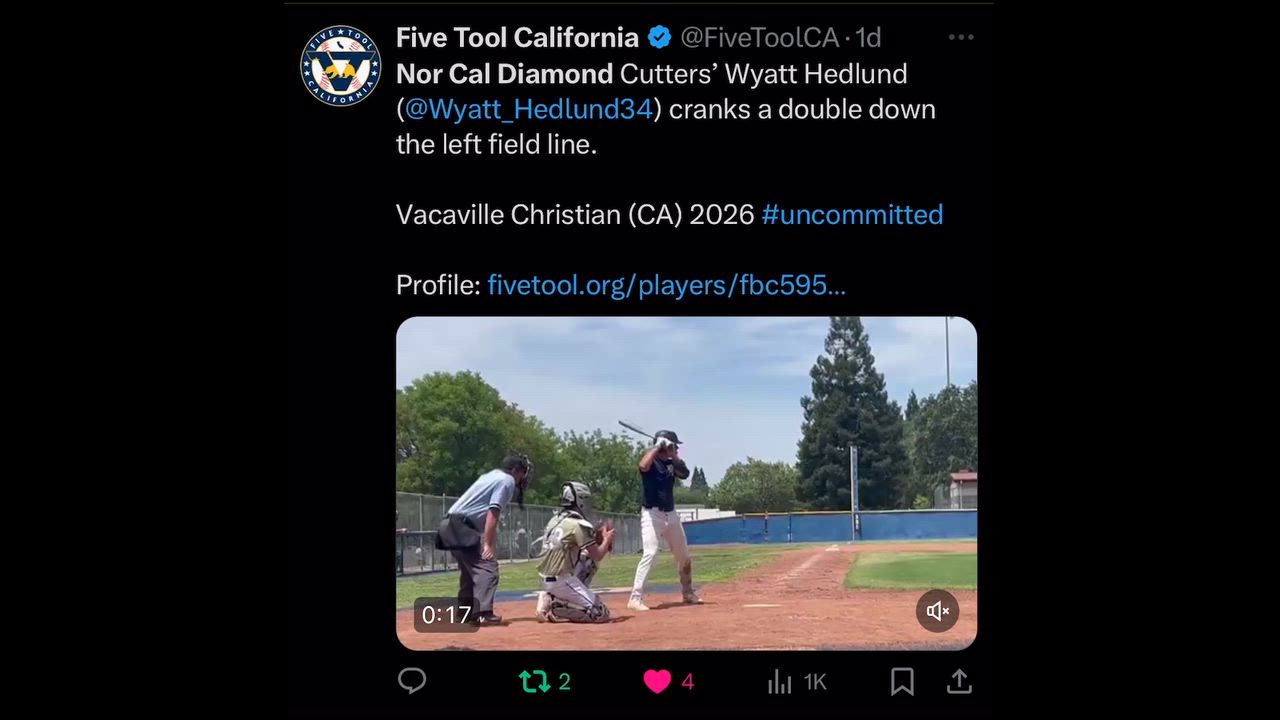The width and height of the screenshot is (1280, 720).
Task: Click the green repost arrows icon
Action: (x=534, y=682)
